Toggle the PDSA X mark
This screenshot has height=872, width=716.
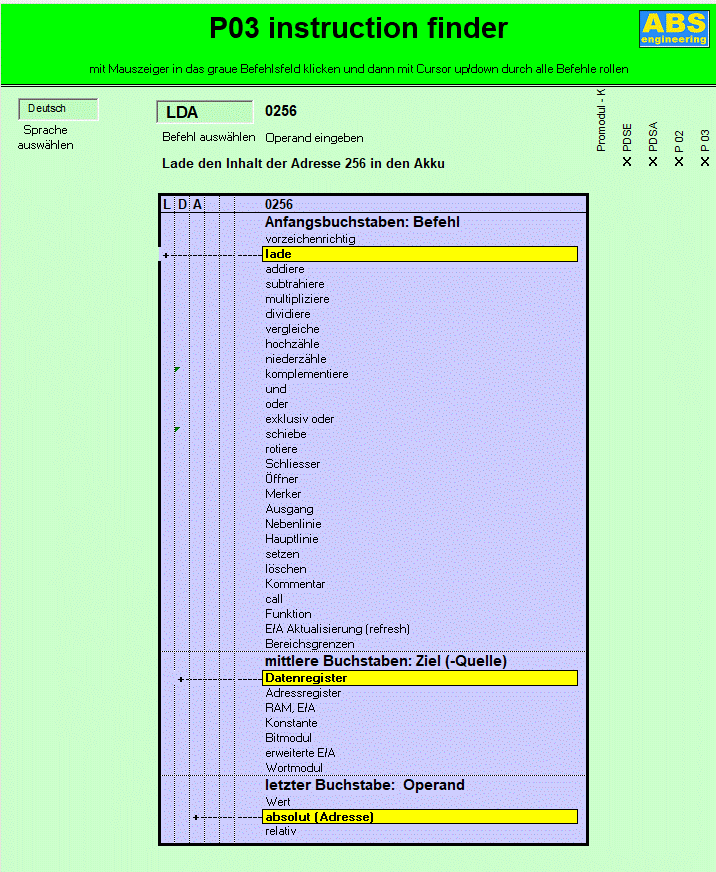tap(653, 161)
